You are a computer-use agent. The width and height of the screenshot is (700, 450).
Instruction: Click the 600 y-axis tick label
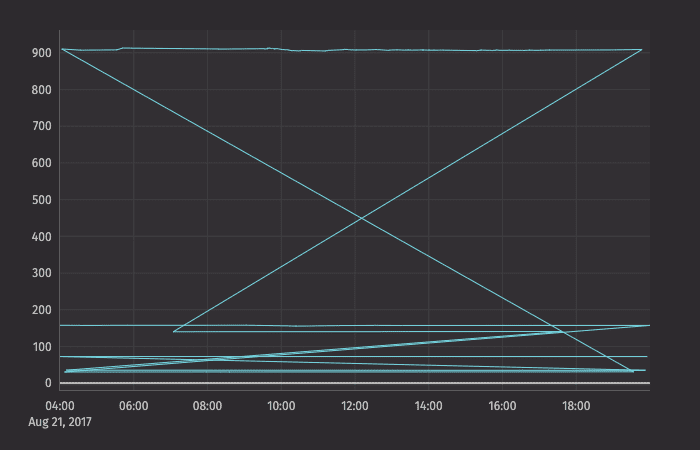(41, 163)
